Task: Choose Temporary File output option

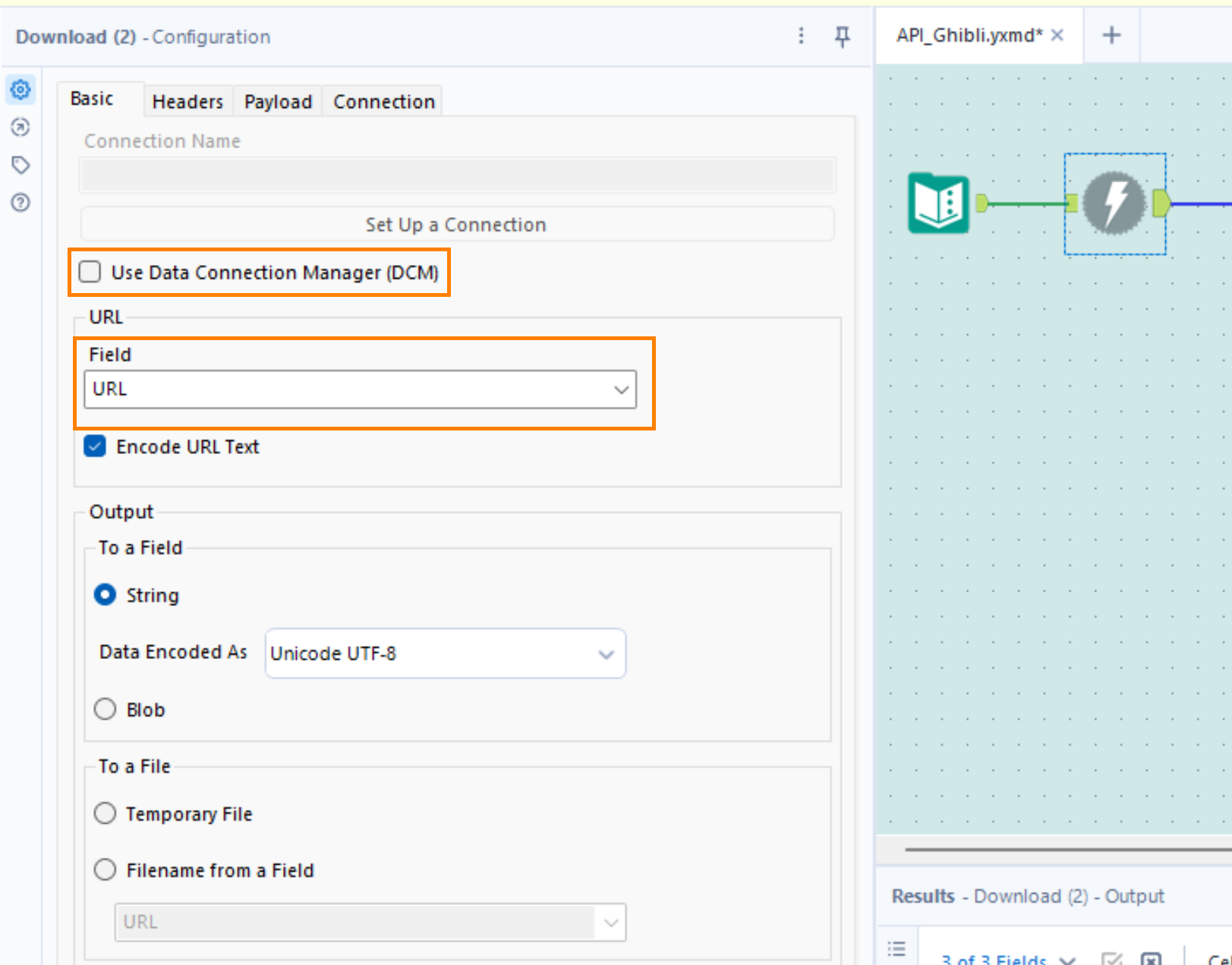Action: pyautogui.click(x=105, y=813)
